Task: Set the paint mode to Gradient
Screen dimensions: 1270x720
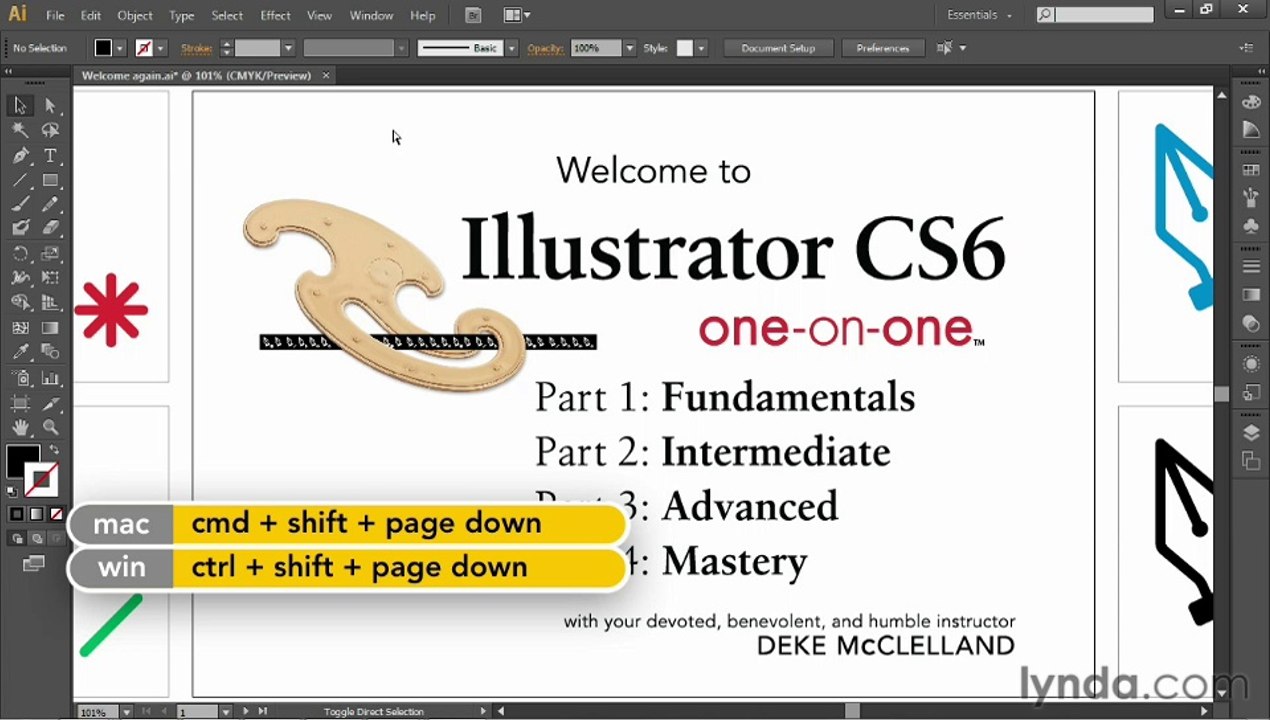Action: pyautogui.click(x=36, y=514)
